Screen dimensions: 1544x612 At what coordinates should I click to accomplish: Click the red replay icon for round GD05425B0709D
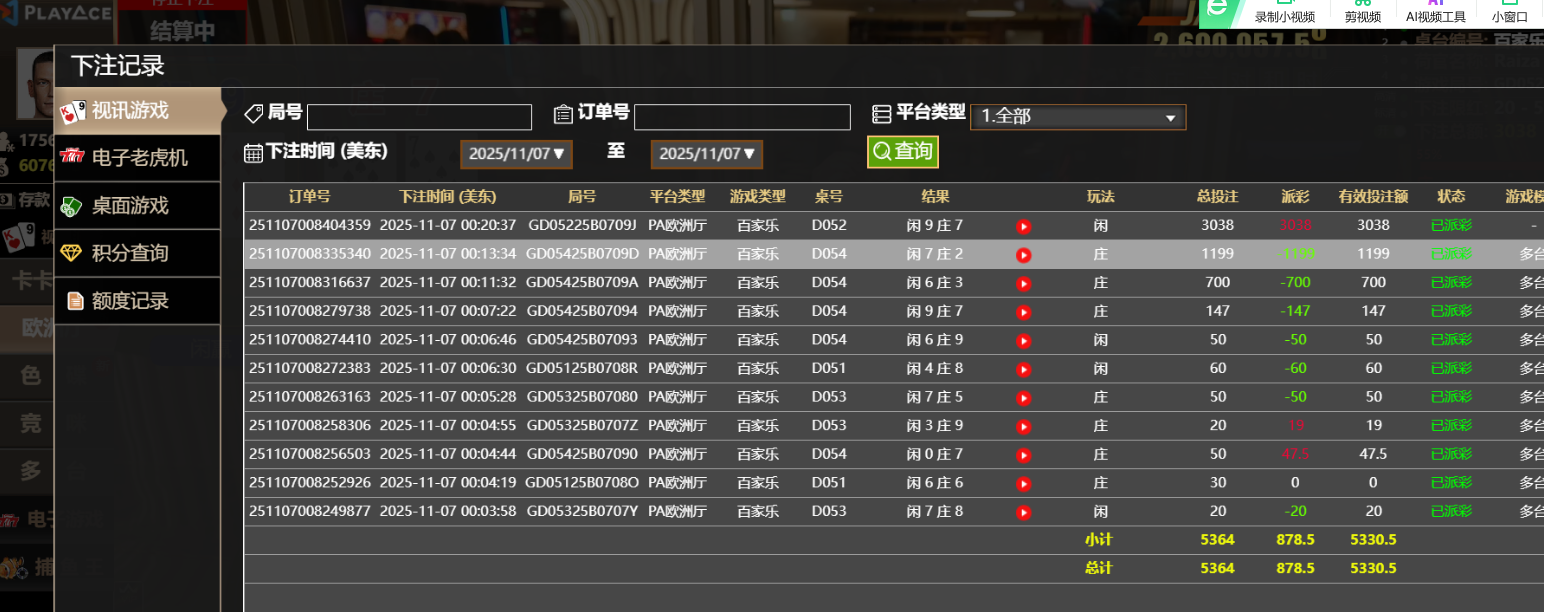coord(1023,255)
